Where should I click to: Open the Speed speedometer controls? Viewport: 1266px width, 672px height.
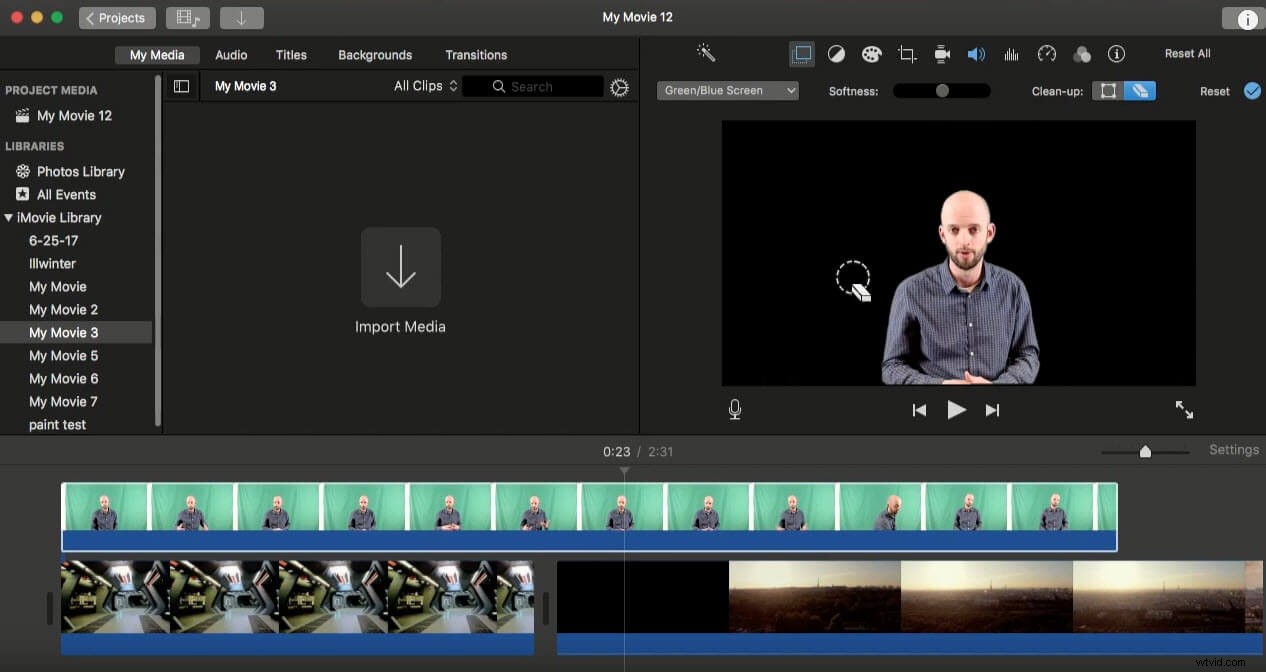[x=1046, y=53]
